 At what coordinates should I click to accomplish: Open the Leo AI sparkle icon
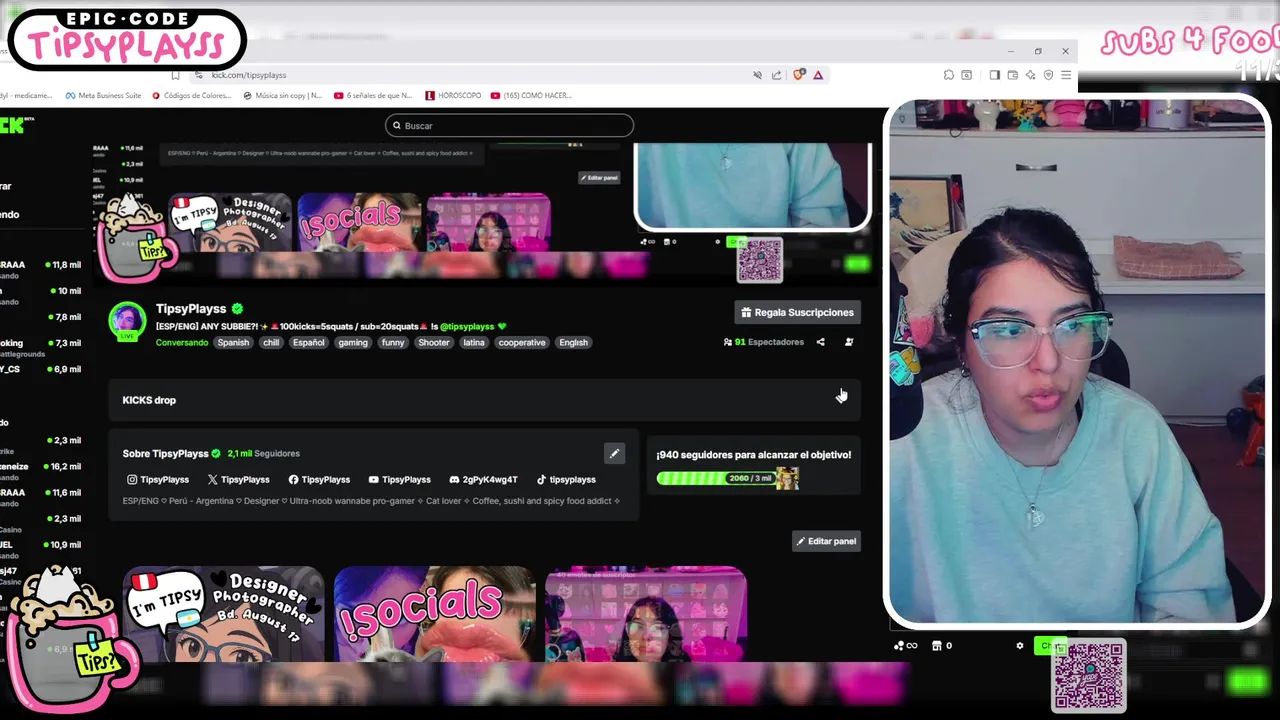pyautogui.click(x=1030, y=75)
